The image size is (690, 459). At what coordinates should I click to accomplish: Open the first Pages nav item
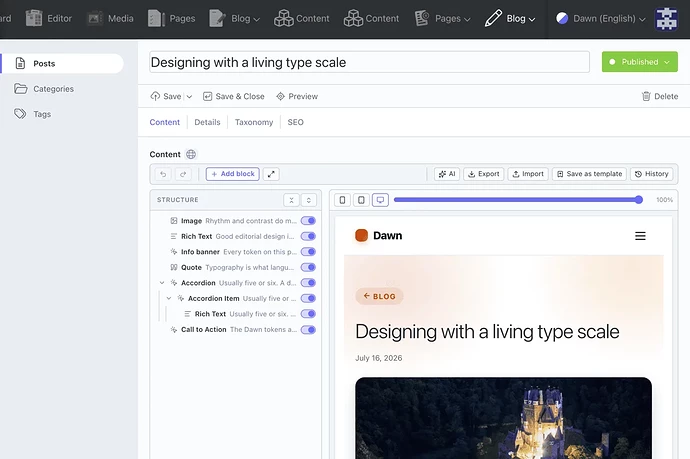172,18
